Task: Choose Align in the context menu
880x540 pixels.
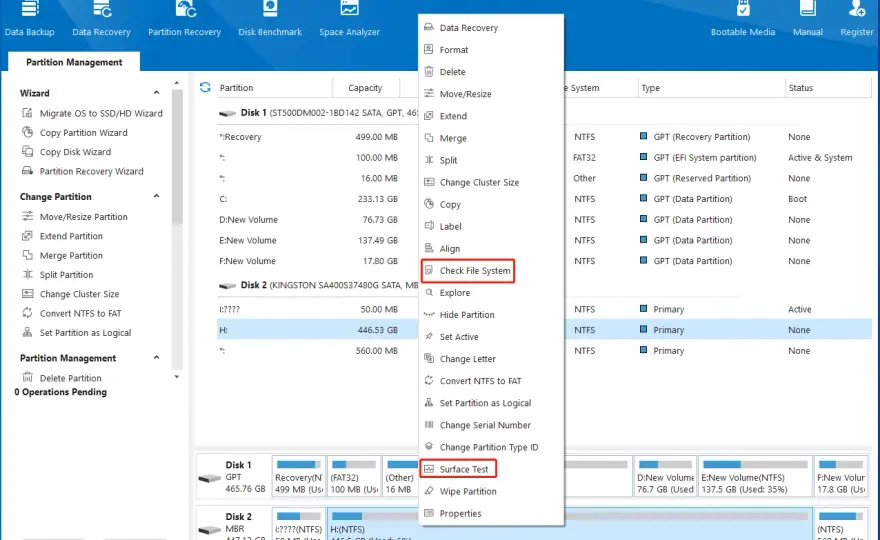Action: [491, 249]
